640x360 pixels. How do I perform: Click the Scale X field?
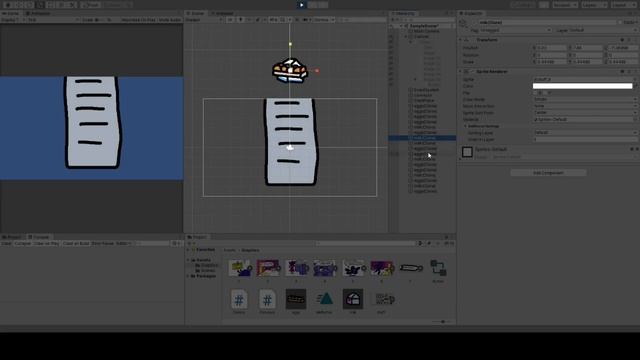click(551, 62)
